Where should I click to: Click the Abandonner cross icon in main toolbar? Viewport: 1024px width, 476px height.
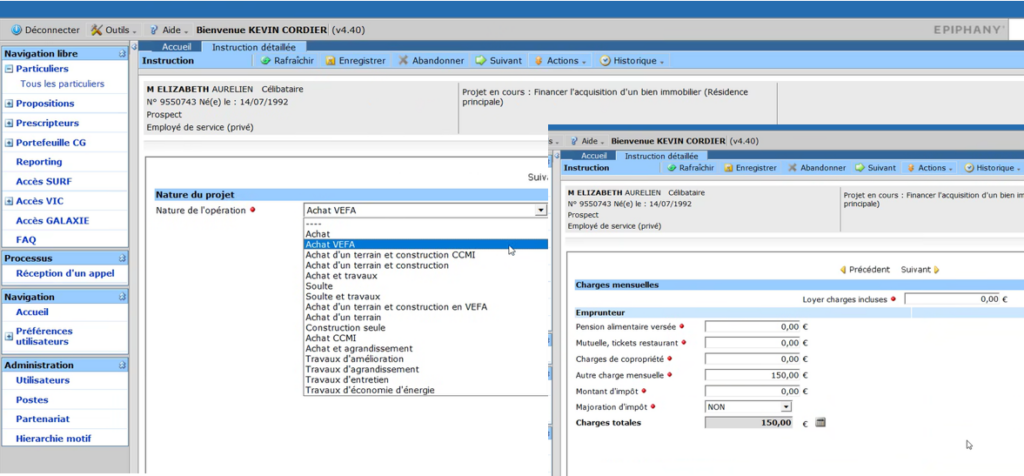(403, 61)
